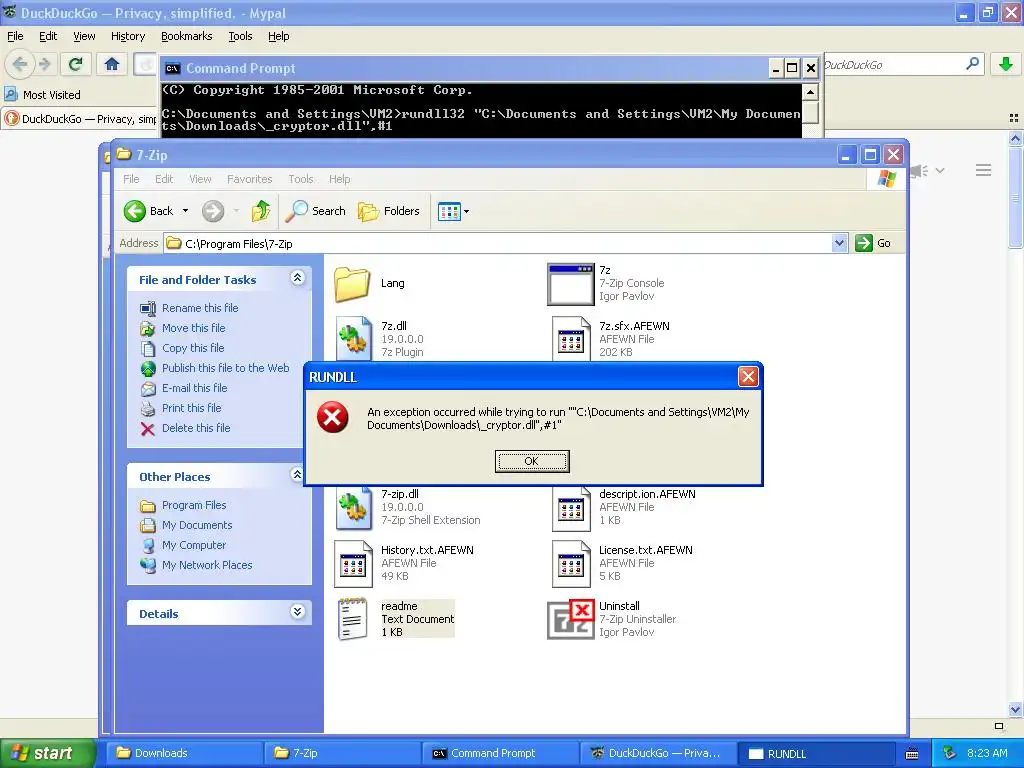The height and width of the screenshot is (768, 1024).
Task: Click the Go button beside address bar
Action: [873, 243]
